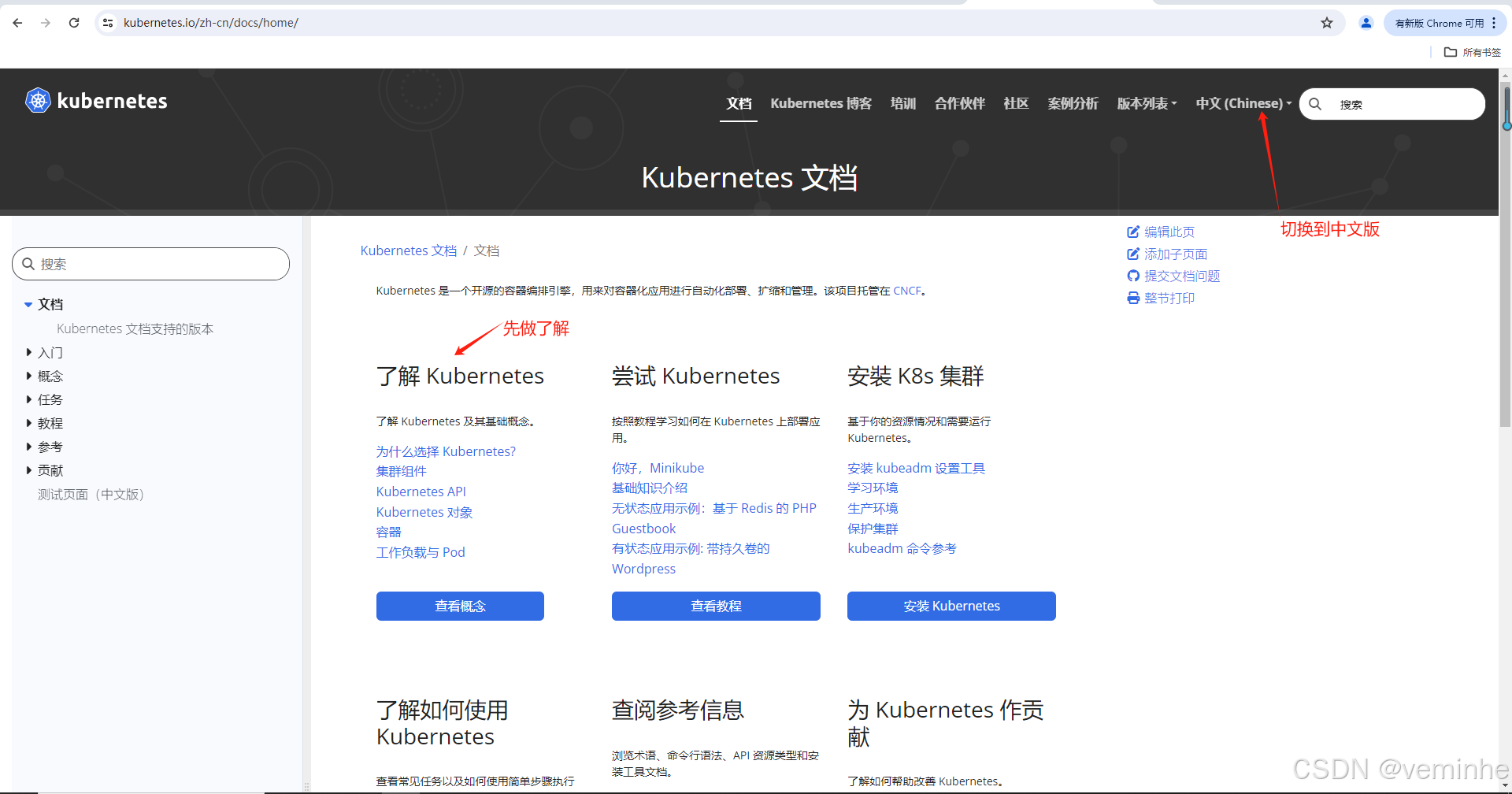Open the 案例分析 nav item
Image resolution: width=1512 pixels, height=794 pixels.
click(x=1073, y=103)
